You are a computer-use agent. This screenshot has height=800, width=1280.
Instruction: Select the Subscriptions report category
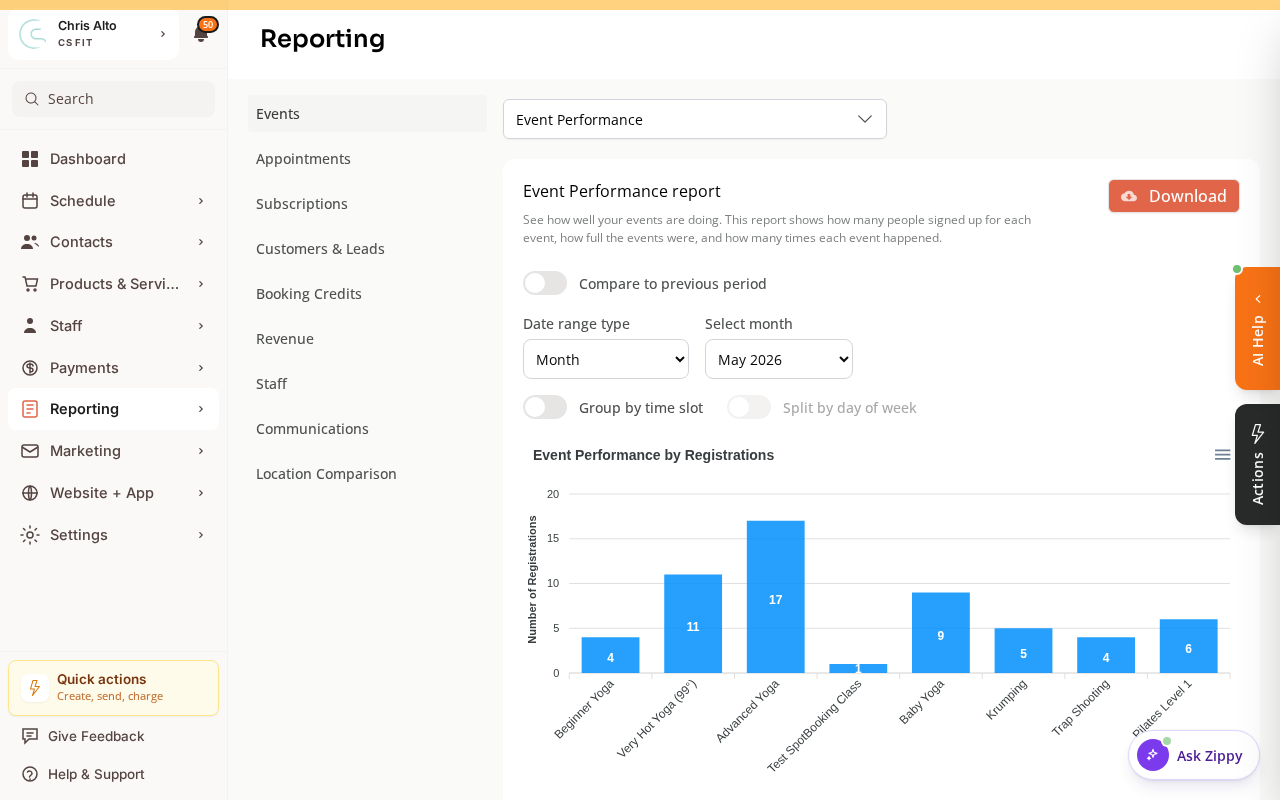367,203
